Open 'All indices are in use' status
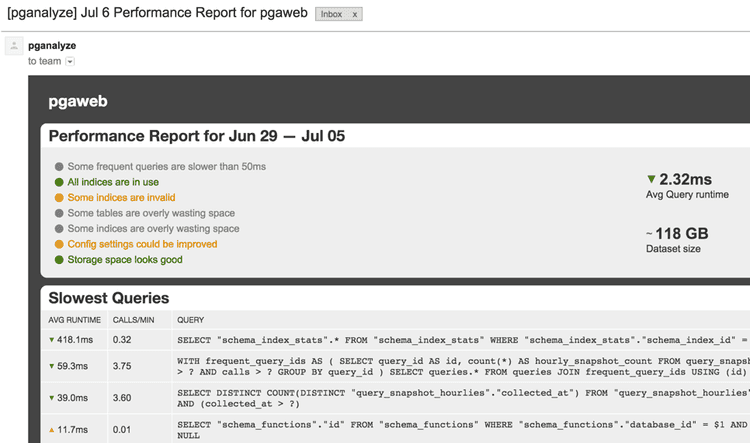Screen dimensions: 750x443 113,182
